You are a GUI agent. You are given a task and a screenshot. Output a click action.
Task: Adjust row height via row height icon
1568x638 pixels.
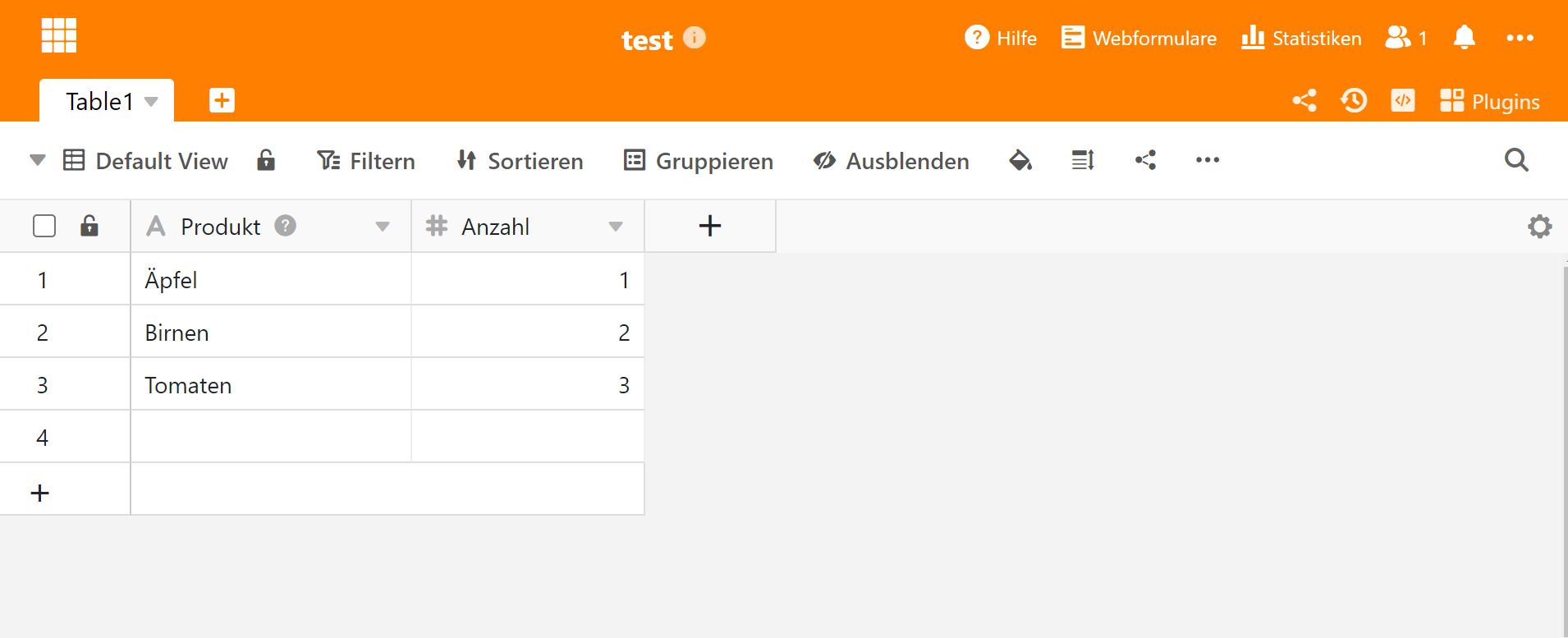pos(1082,160)
